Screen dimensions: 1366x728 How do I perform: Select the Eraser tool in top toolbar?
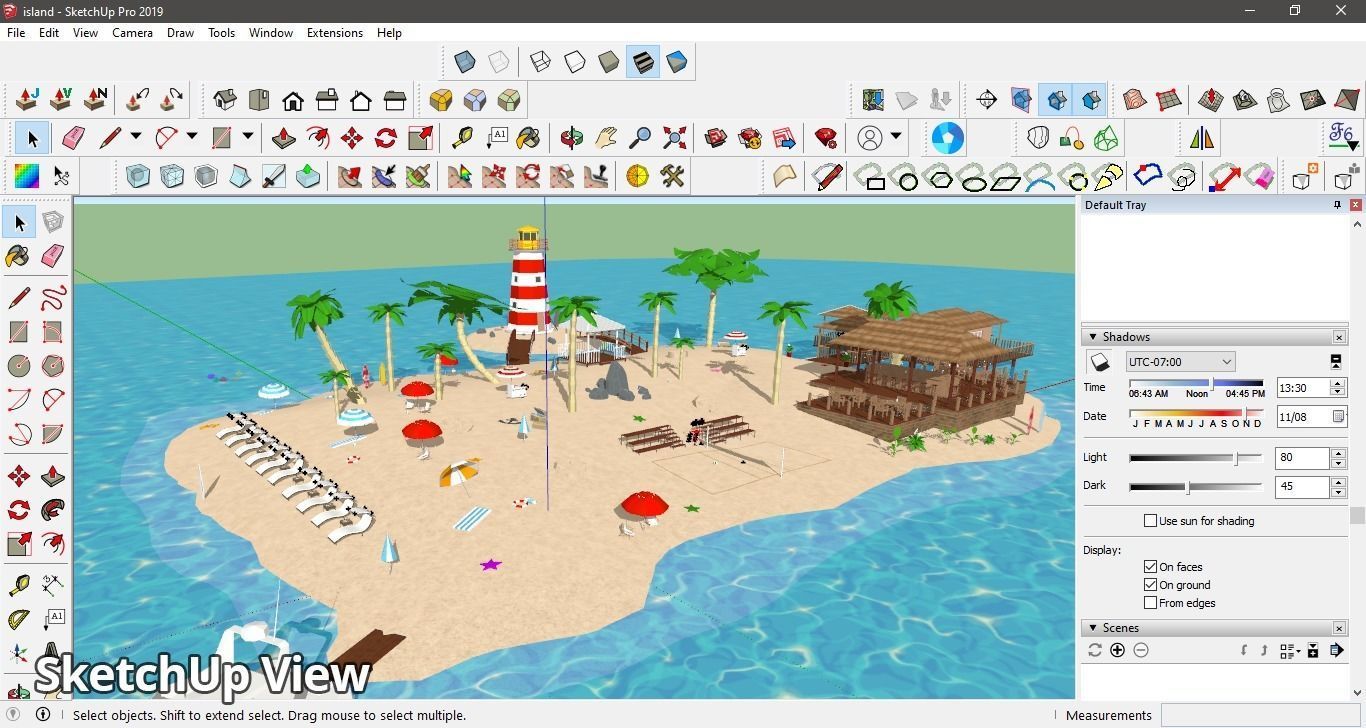tap(73, 137)
